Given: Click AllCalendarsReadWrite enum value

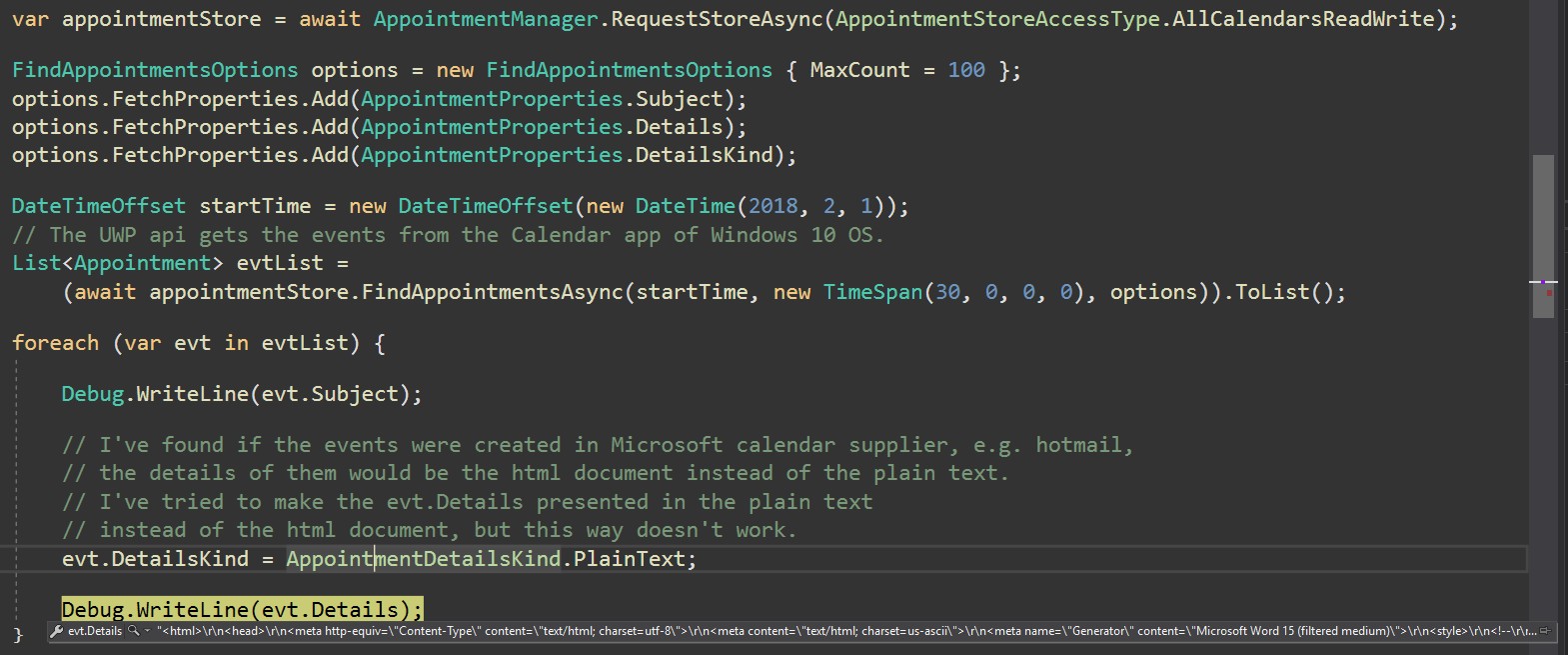Looking at the screenshot, I should coord(1303,19).
